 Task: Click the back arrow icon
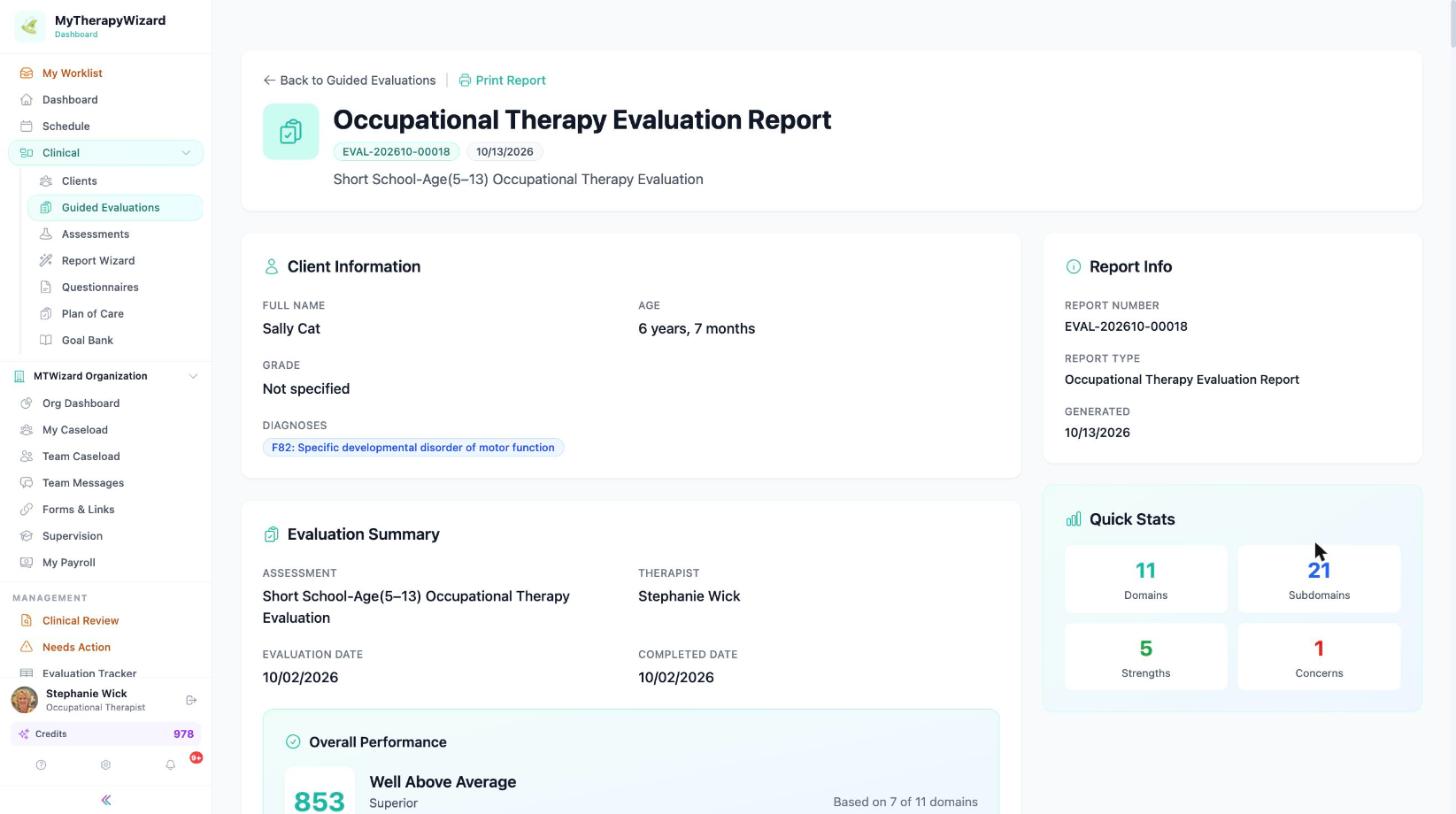269,80
